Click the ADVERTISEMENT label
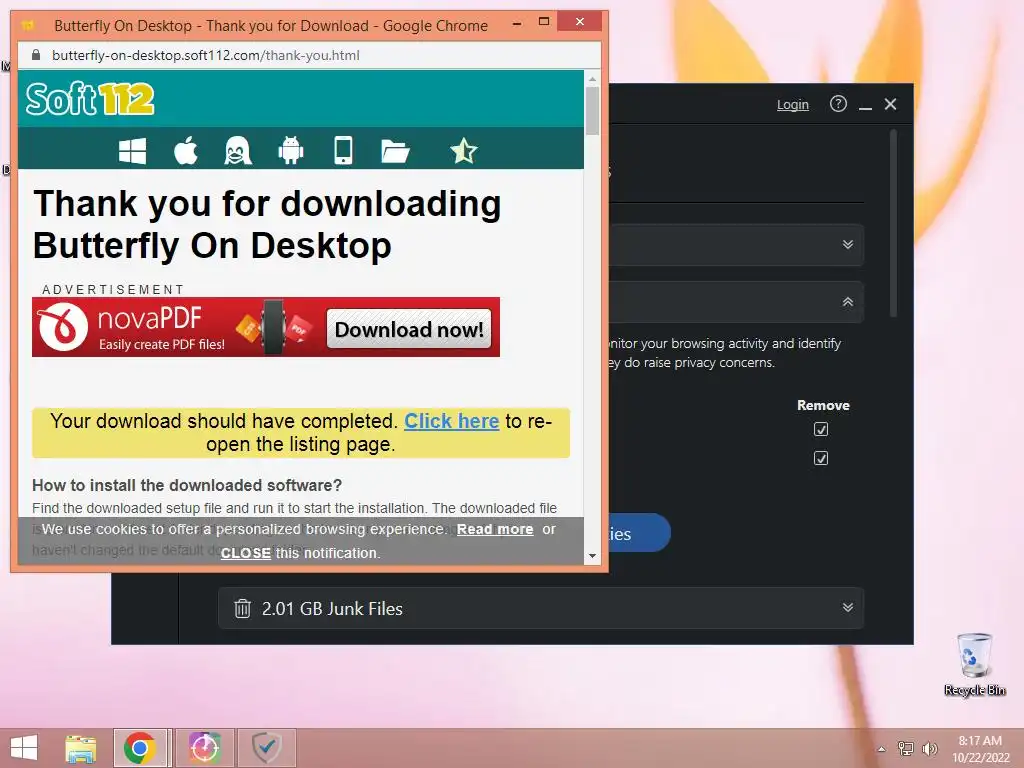 click(x=113, y=289)
